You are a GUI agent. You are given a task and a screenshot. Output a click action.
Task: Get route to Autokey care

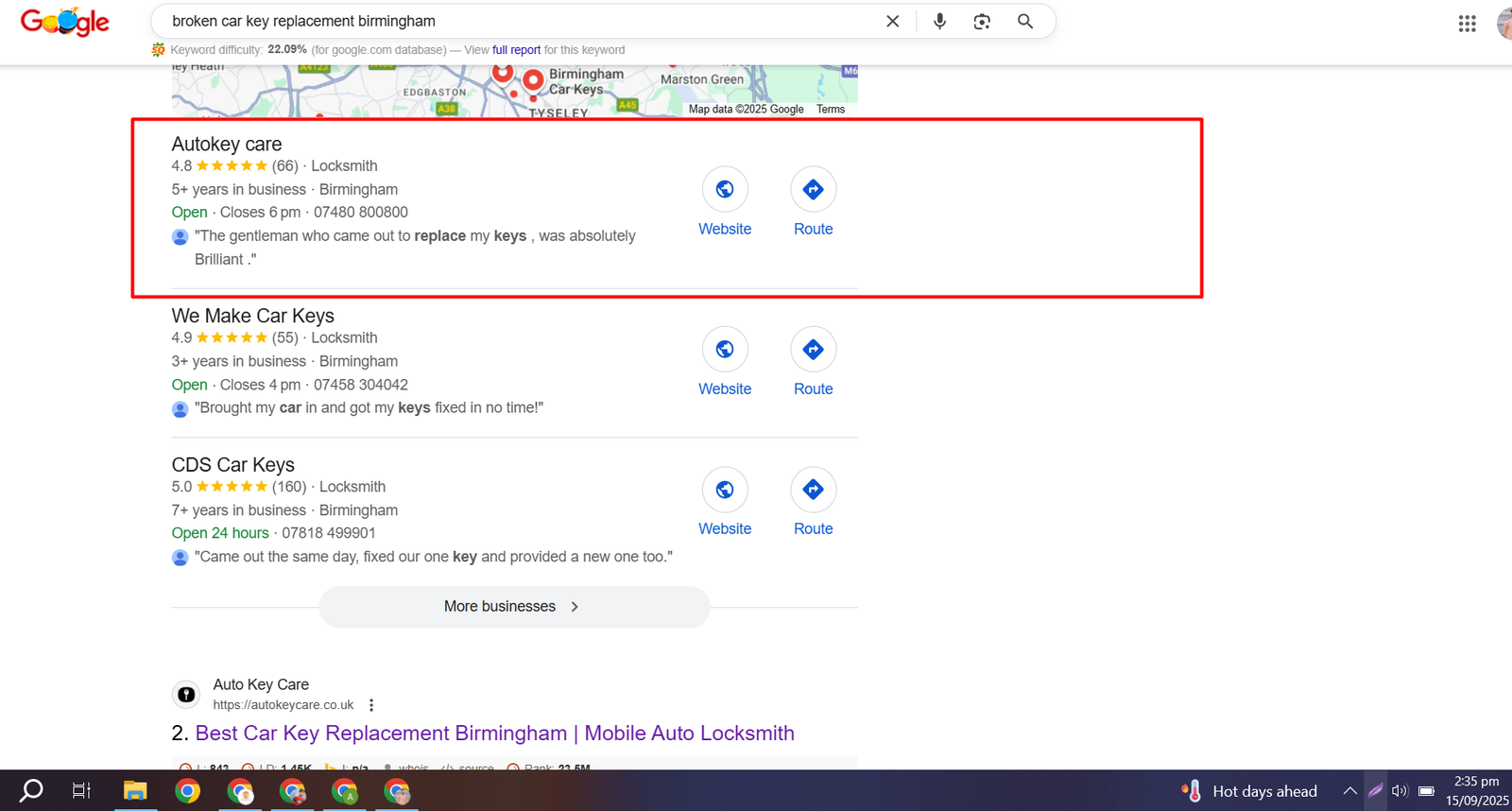click(813, 190)
